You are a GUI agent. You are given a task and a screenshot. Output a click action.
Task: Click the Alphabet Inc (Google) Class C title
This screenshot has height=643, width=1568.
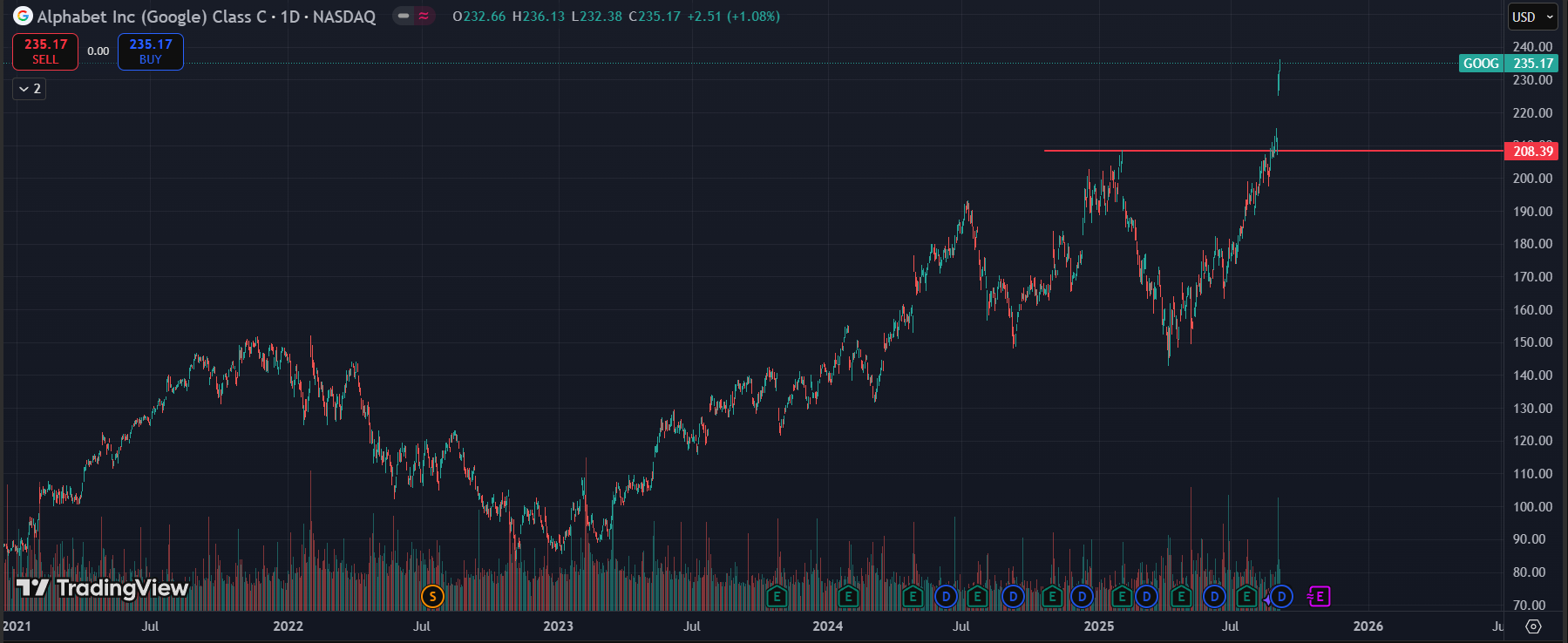click(x=152, y=17)
